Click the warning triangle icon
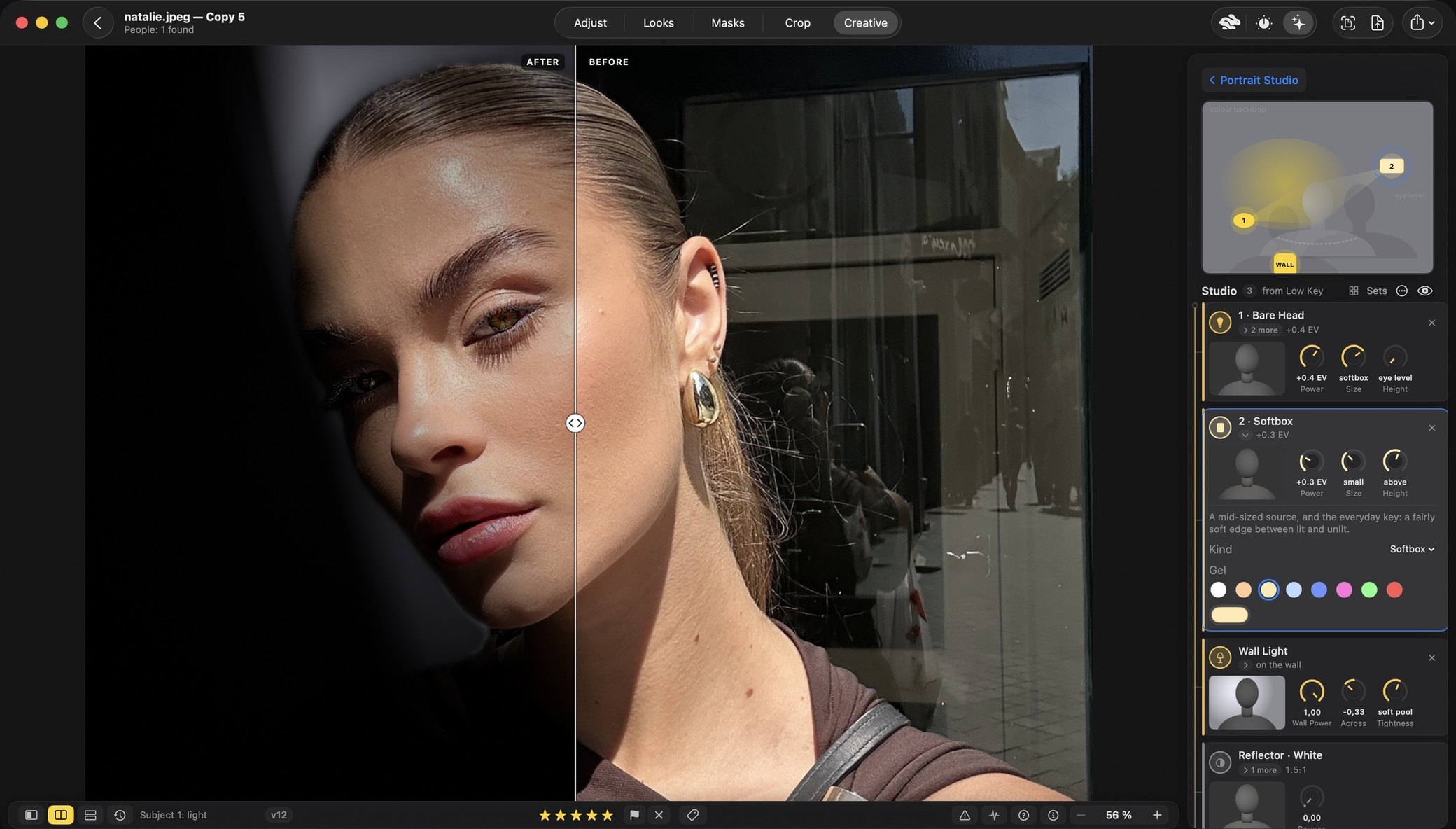This screenshot has width=1456, height=829. (965, 815)
